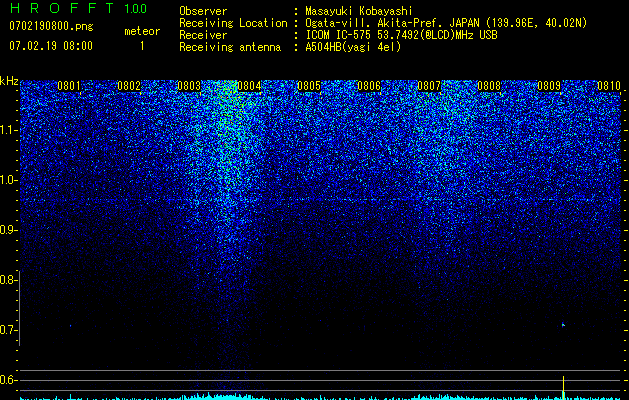
Task: Click the 0809 time marker
Action: (x=549, y=86)
